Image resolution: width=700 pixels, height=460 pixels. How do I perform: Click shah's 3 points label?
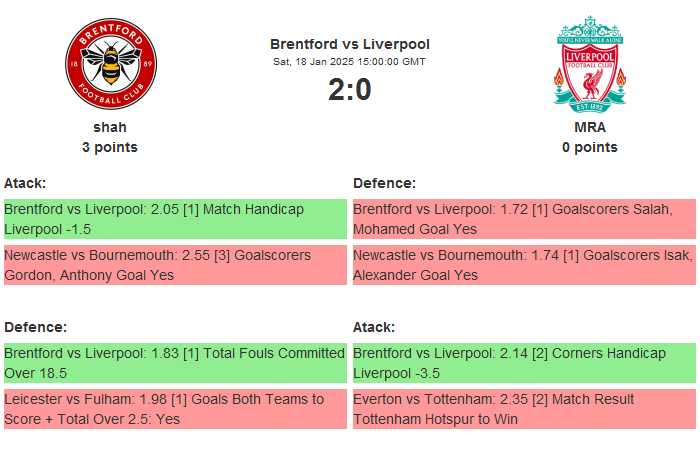(110, 147)
